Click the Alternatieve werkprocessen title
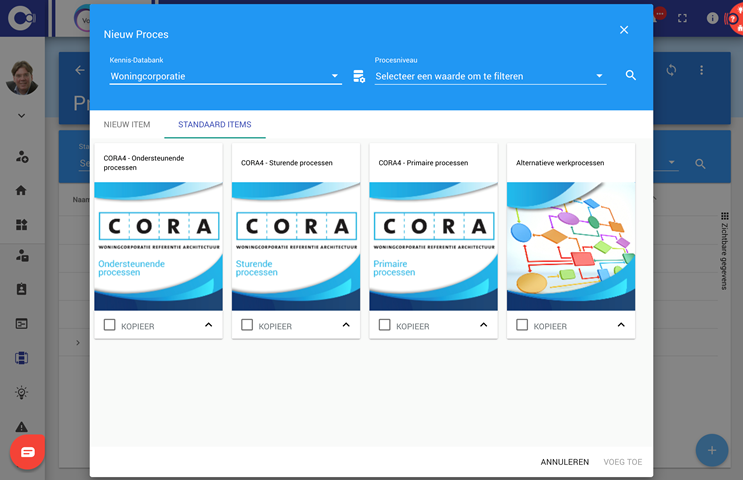The height and width of the screenshot is (480, 743). pos(560,163)
